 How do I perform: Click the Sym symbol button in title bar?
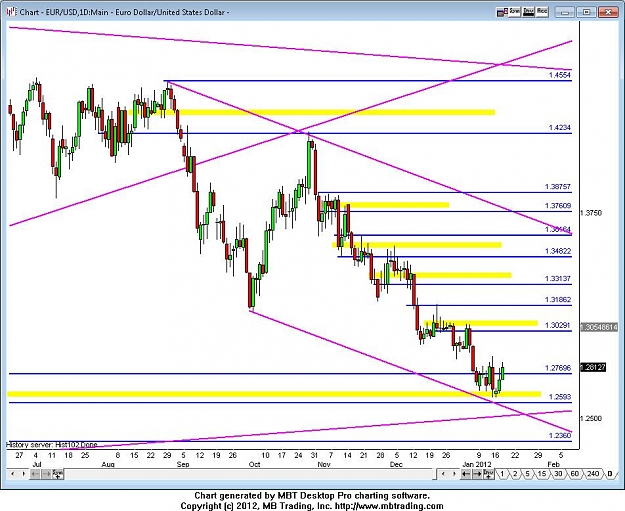pyautogui.click(x=515, y=12)
